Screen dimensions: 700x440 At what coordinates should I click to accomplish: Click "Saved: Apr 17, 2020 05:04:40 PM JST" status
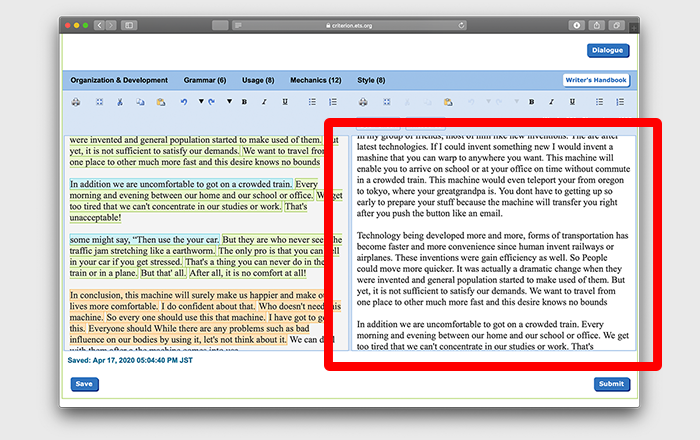point(130,360)
